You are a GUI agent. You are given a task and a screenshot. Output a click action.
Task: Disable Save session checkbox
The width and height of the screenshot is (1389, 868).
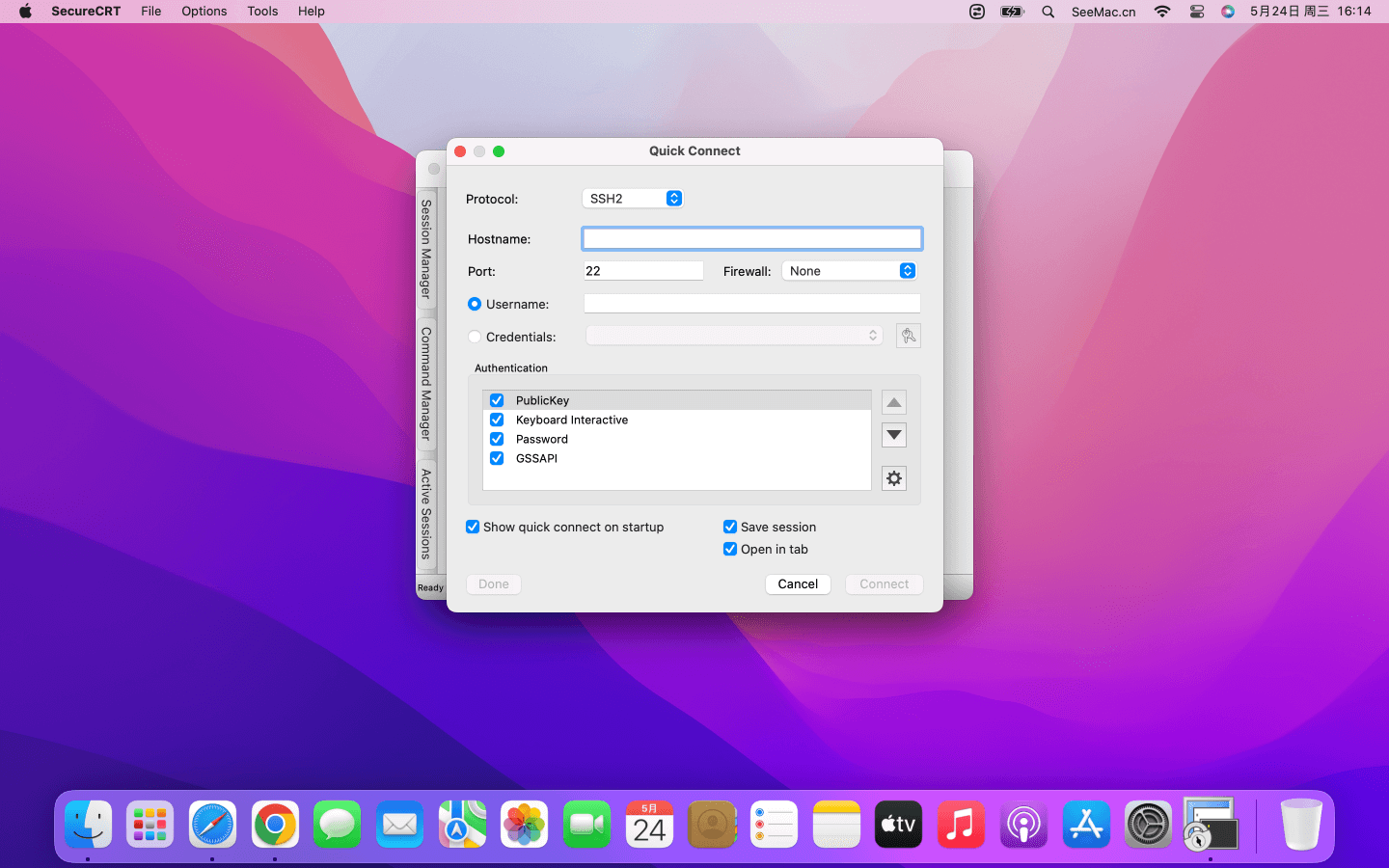pos(730,527)
